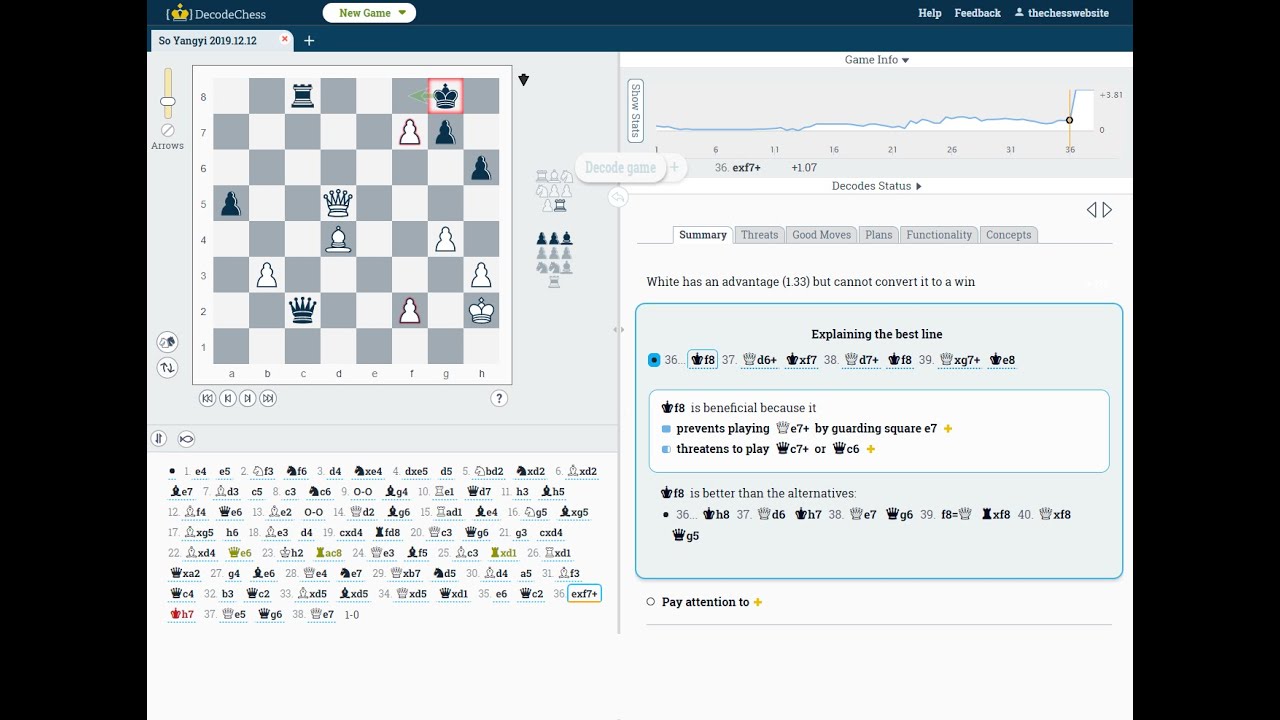This screenshot has height=720, width=1280.
Task: Click the black queen on c2
Action: [302, 310]
